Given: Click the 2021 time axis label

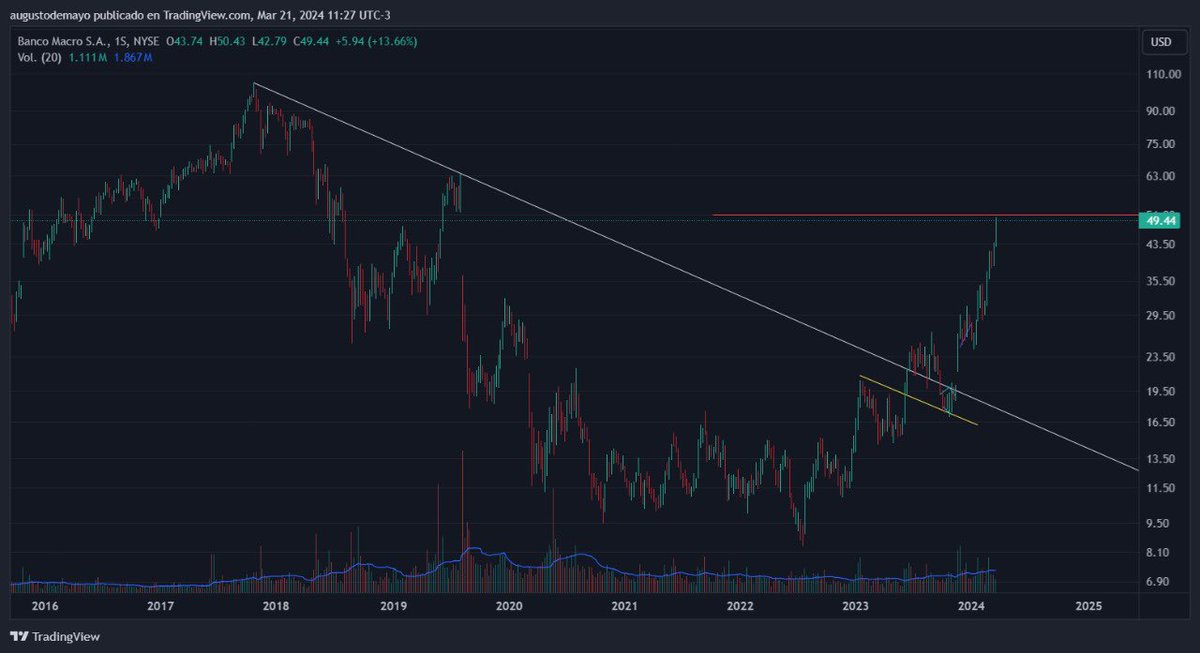Looking at the screenshot, I should point(625,606).
